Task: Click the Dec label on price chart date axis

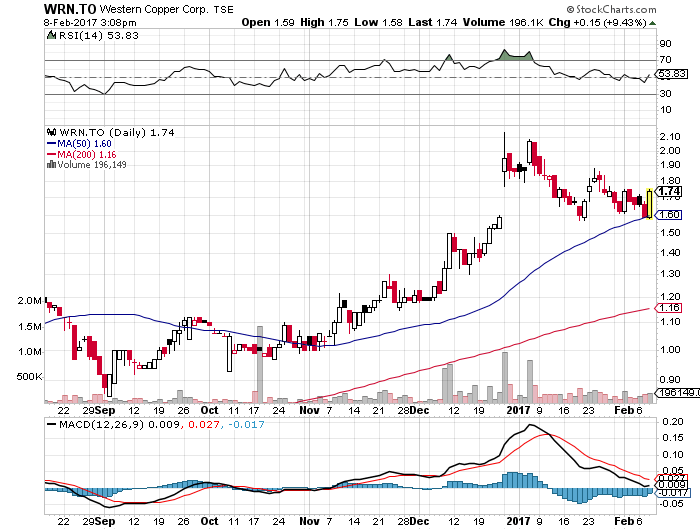Action: [x=420, y=410]
